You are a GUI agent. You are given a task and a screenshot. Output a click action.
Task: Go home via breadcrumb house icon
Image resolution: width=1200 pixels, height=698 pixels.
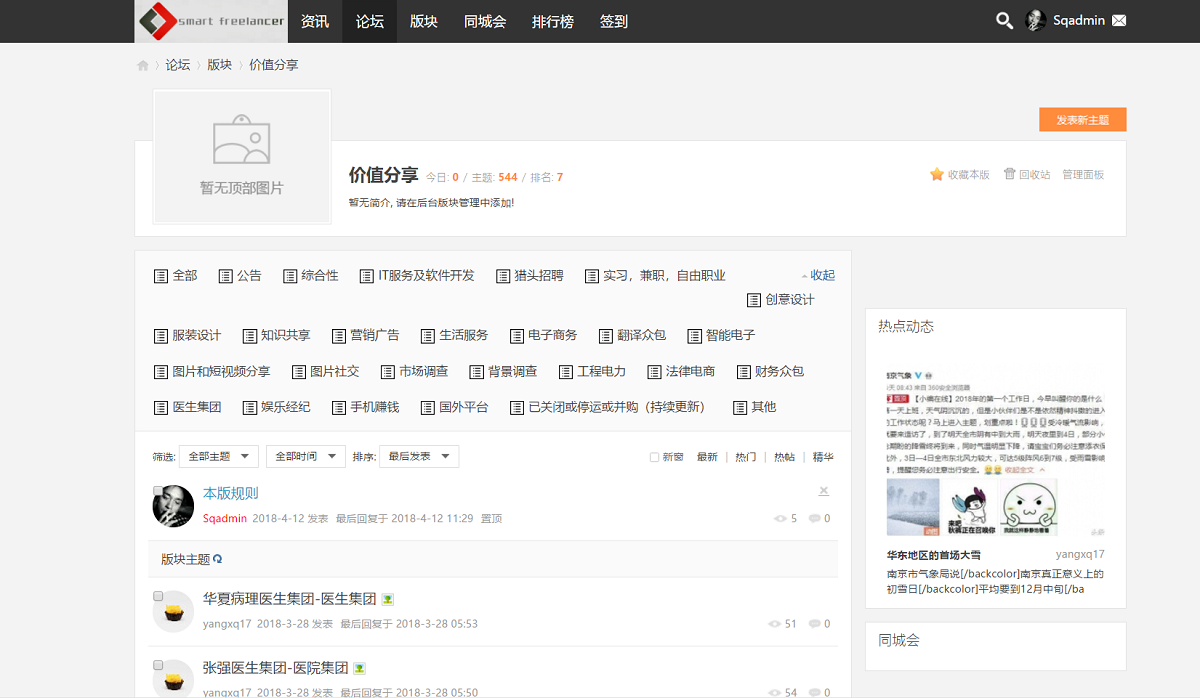[143, 65]
